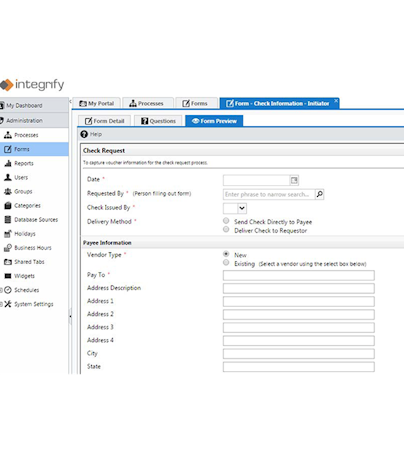Open the Widgets icon

click(x=8, y=276)
